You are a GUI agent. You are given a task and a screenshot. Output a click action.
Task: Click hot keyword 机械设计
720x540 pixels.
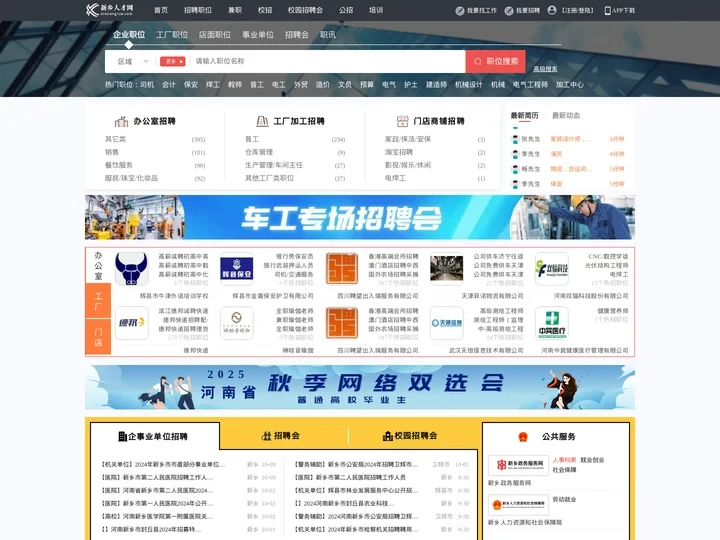pyautogui.click(x=468, y=84)
